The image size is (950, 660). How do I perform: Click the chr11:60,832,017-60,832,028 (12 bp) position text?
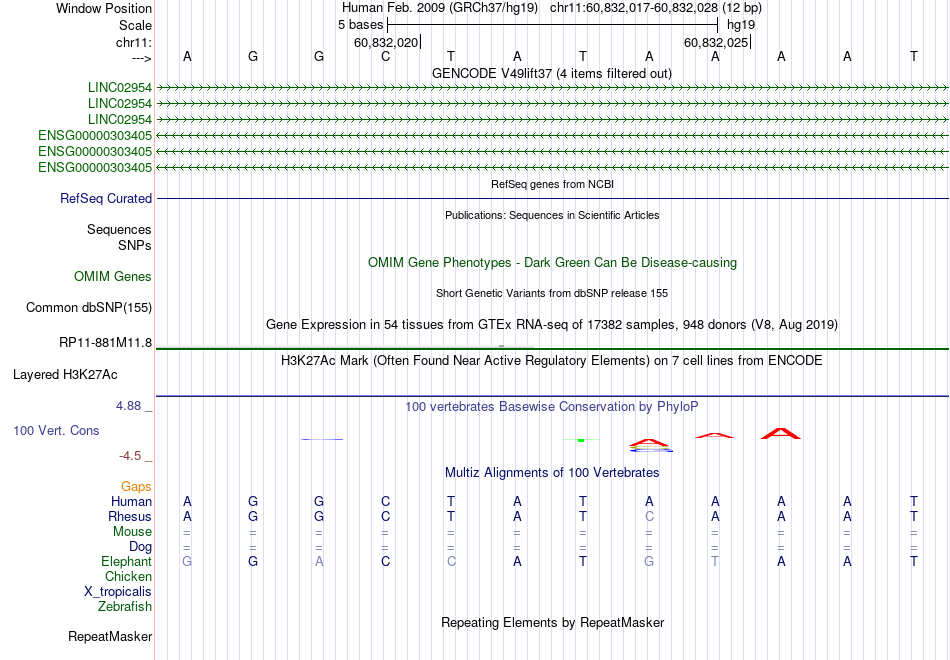click(656, 8)
